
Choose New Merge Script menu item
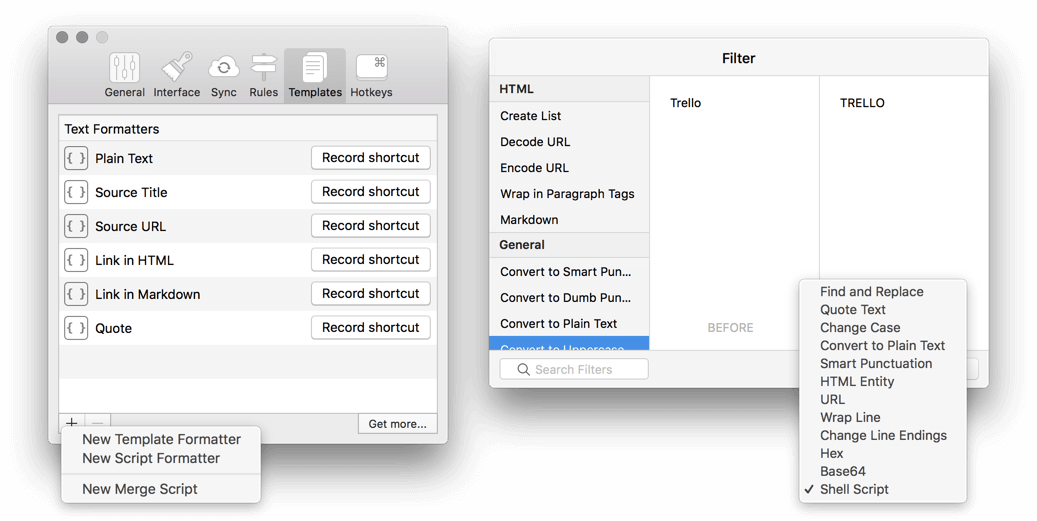point(140,489)
